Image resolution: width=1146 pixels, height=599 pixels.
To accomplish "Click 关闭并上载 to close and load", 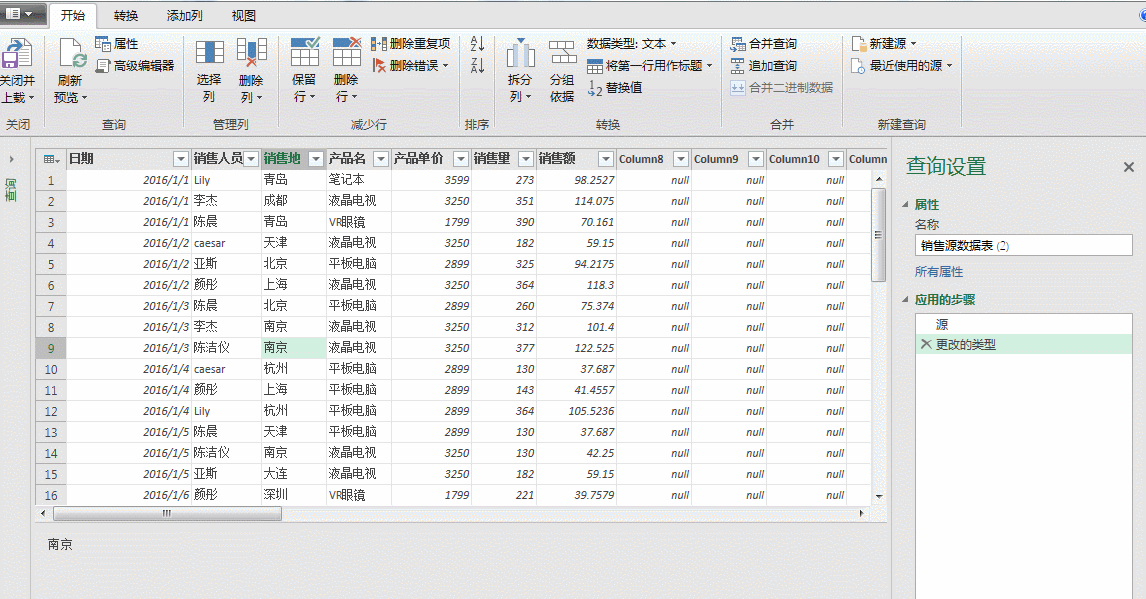I will (x=19, y=68).
